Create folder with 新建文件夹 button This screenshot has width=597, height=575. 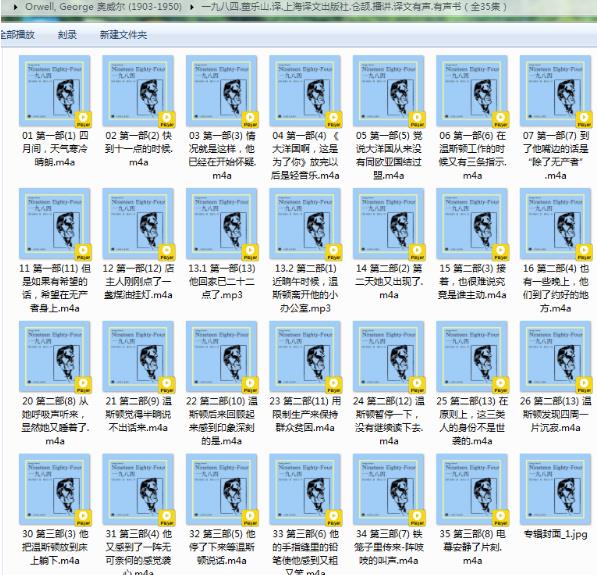click(123, 35)
